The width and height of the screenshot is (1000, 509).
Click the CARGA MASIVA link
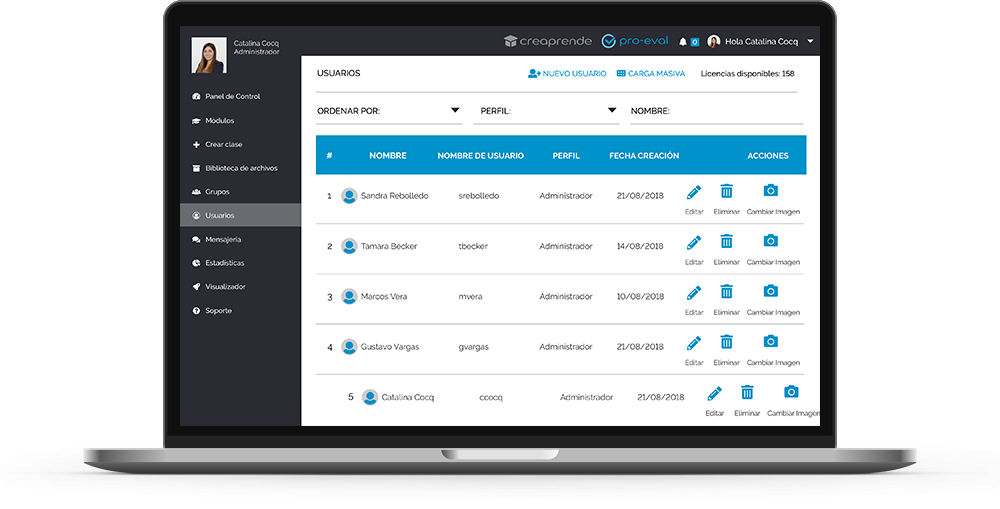click(651, 74)
